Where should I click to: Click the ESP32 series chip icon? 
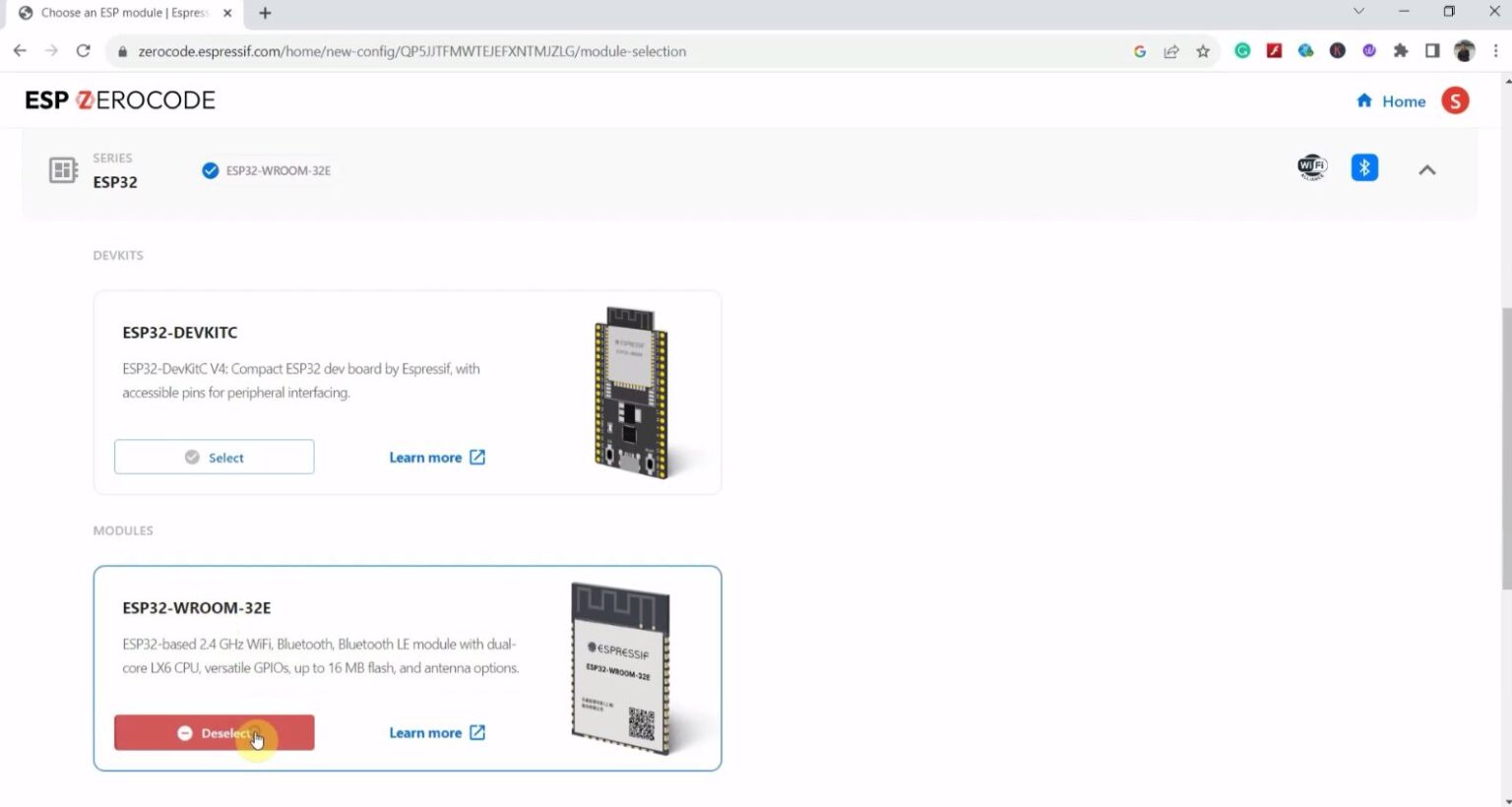(x=63, y=170)
